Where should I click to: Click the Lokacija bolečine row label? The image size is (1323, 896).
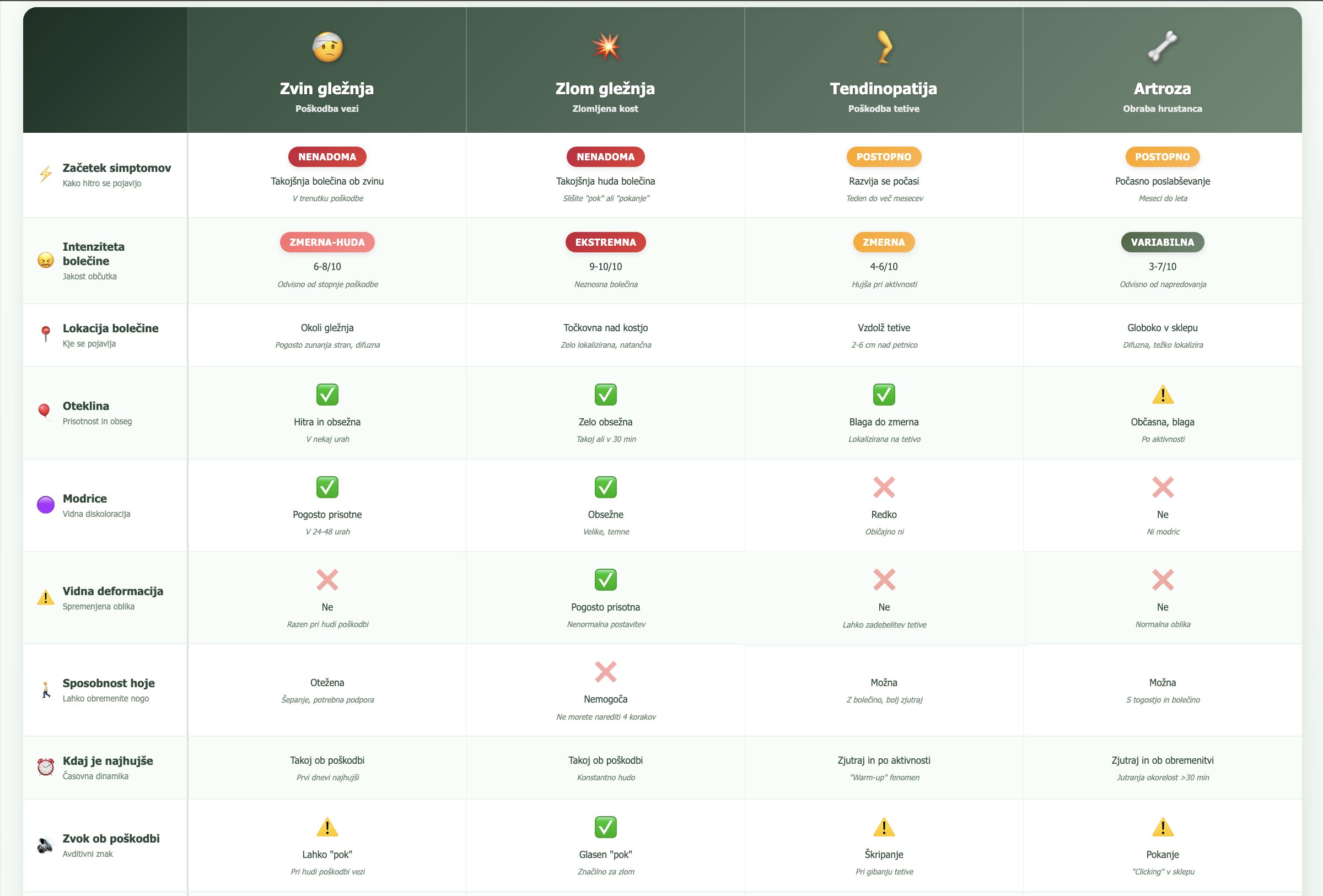[110, 328]
